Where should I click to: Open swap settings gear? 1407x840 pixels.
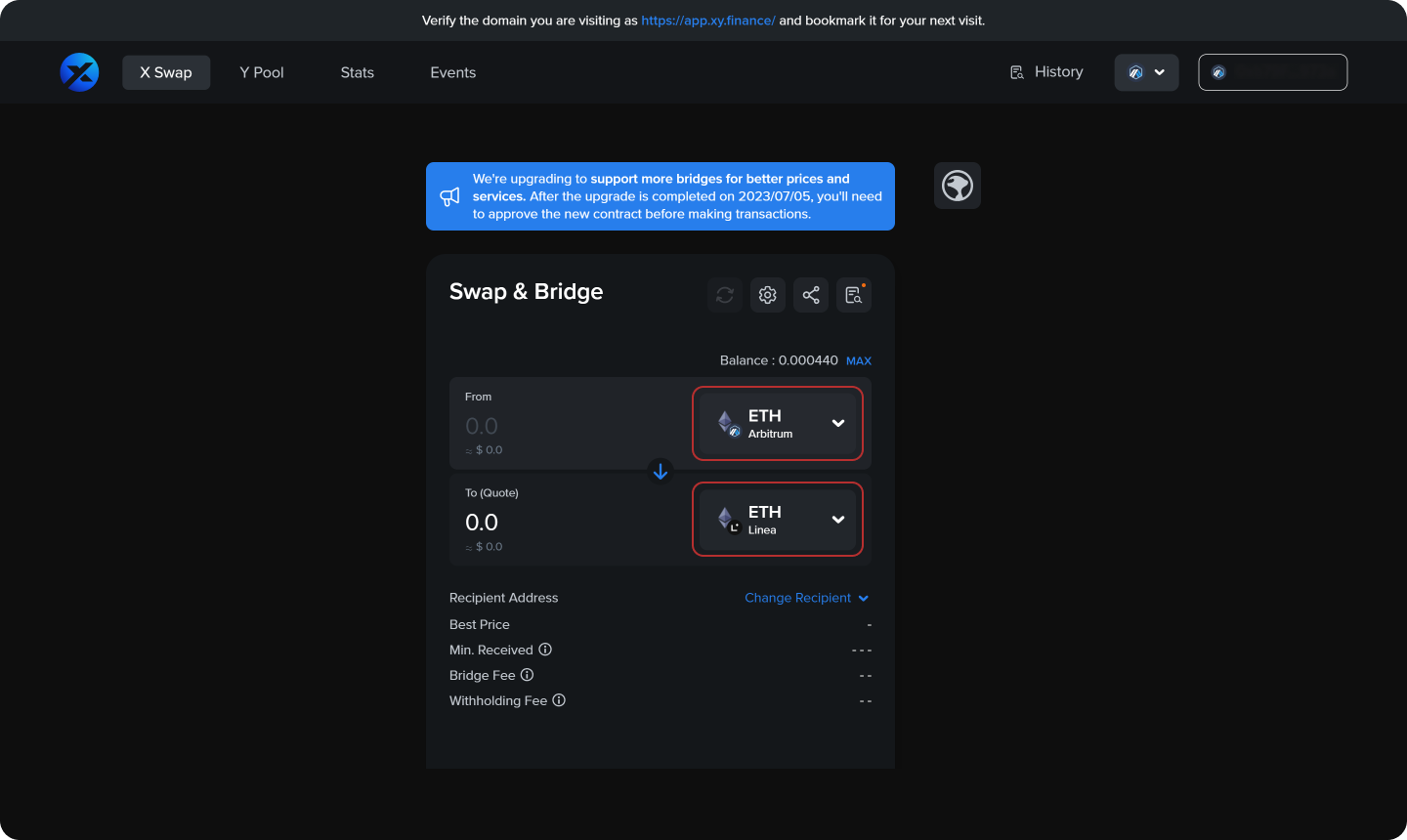(768, 295)
